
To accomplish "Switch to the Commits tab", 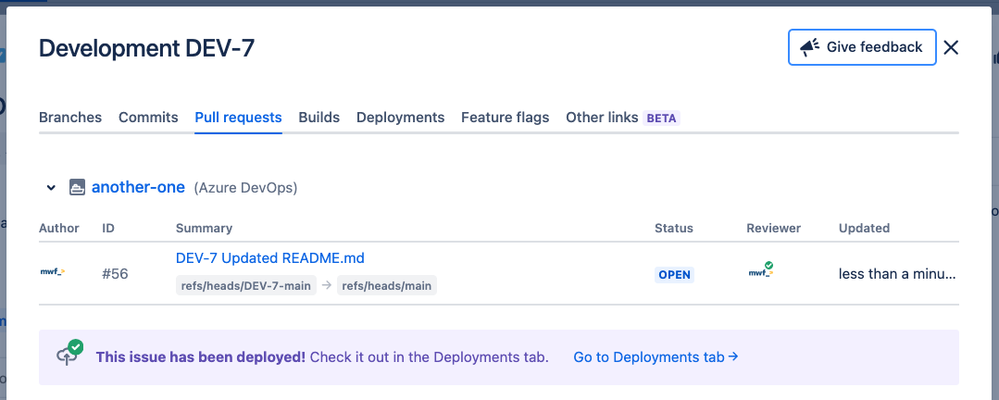I will click(x=148, y=118).
